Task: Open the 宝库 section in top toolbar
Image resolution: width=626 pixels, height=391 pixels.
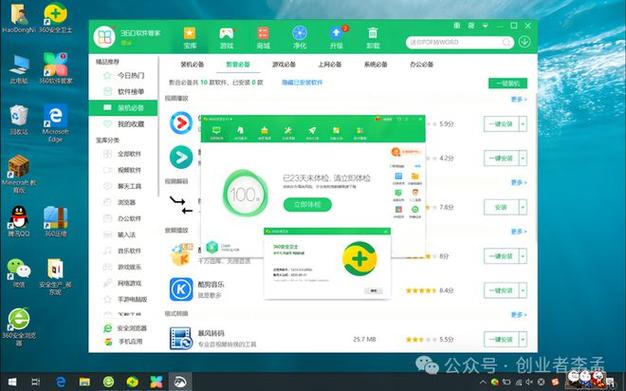Action: click(190, 38)
